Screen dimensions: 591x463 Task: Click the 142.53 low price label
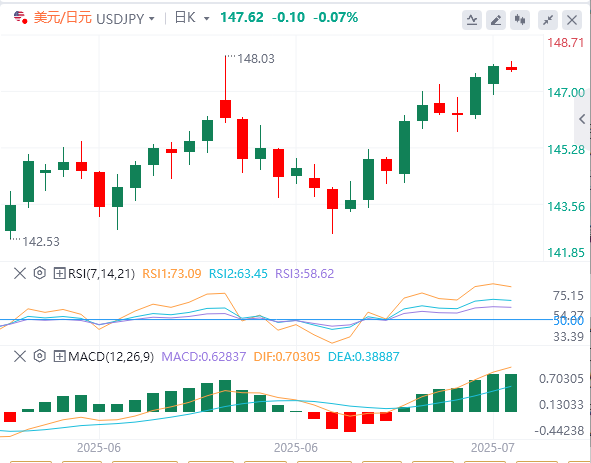41,242
